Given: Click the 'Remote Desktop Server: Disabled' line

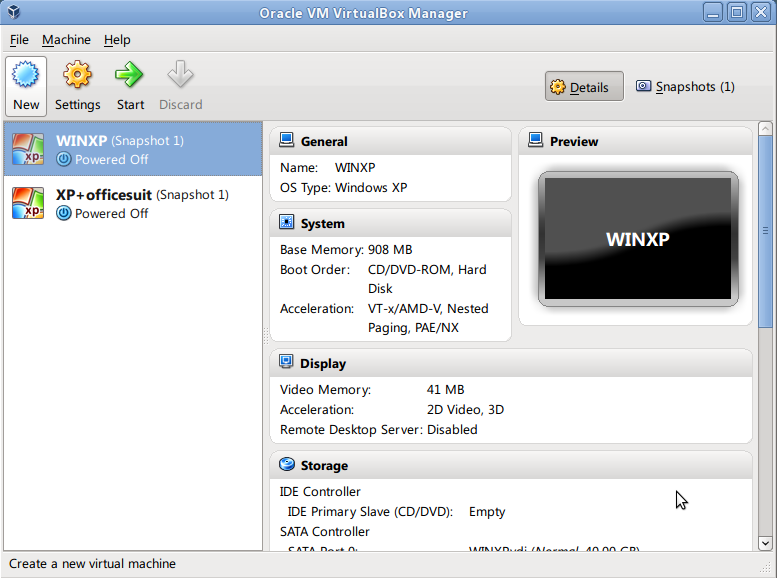Looking at the screenshot, I should 379,429.
